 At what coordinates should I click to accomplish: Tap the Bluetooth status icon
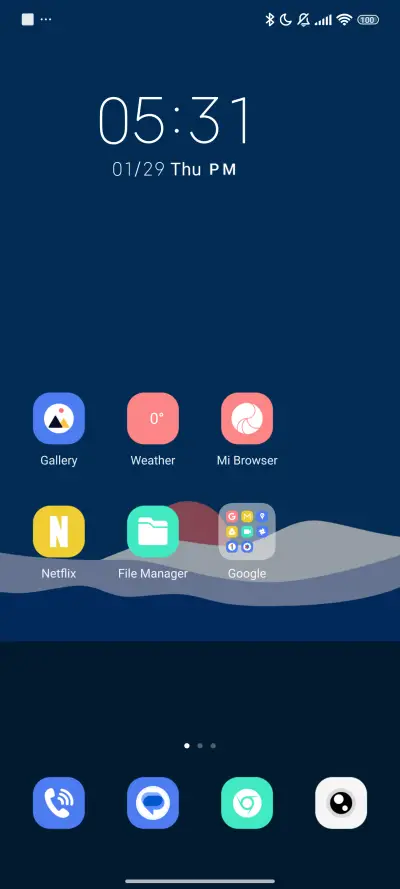pyautogui.click(x=270, y=20)
